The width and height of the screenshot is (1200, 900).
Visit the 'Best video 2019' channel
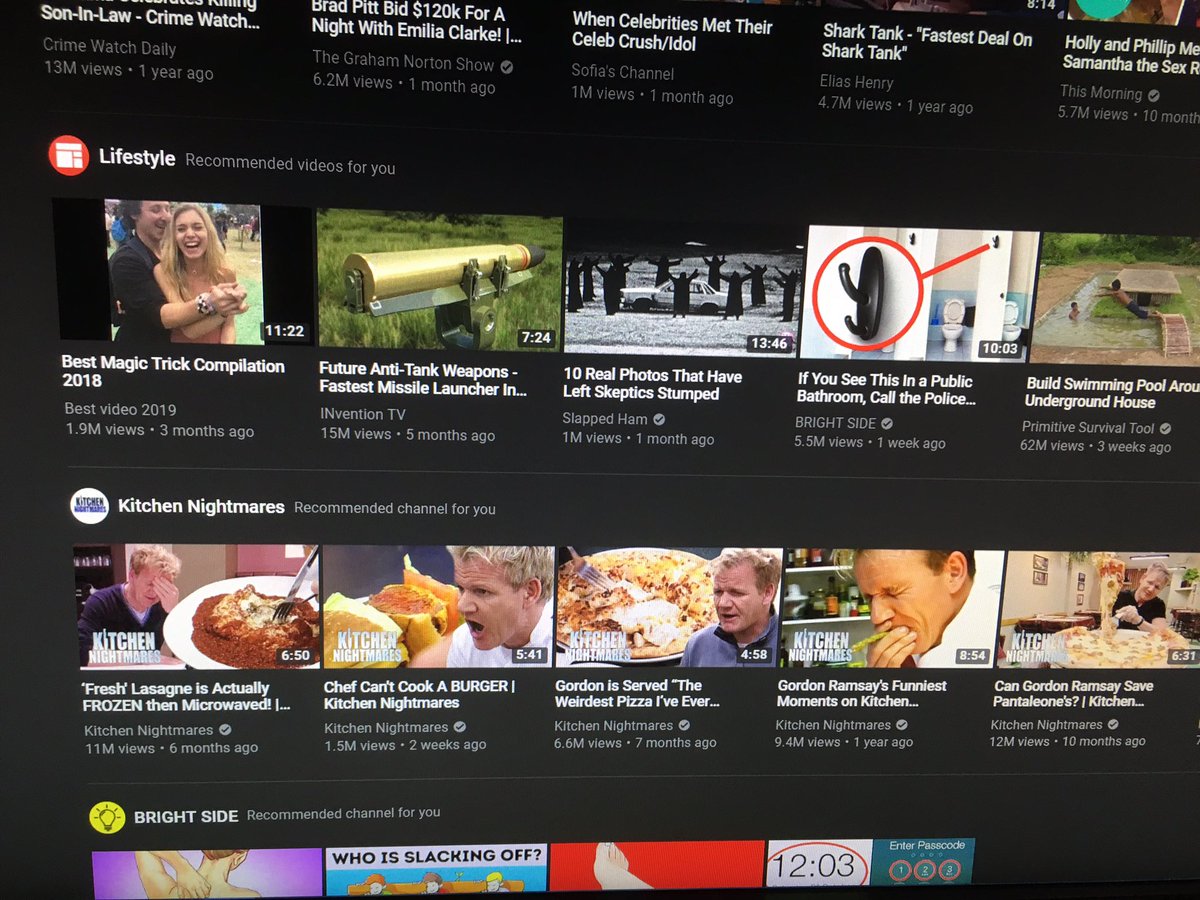click(120, 409)
